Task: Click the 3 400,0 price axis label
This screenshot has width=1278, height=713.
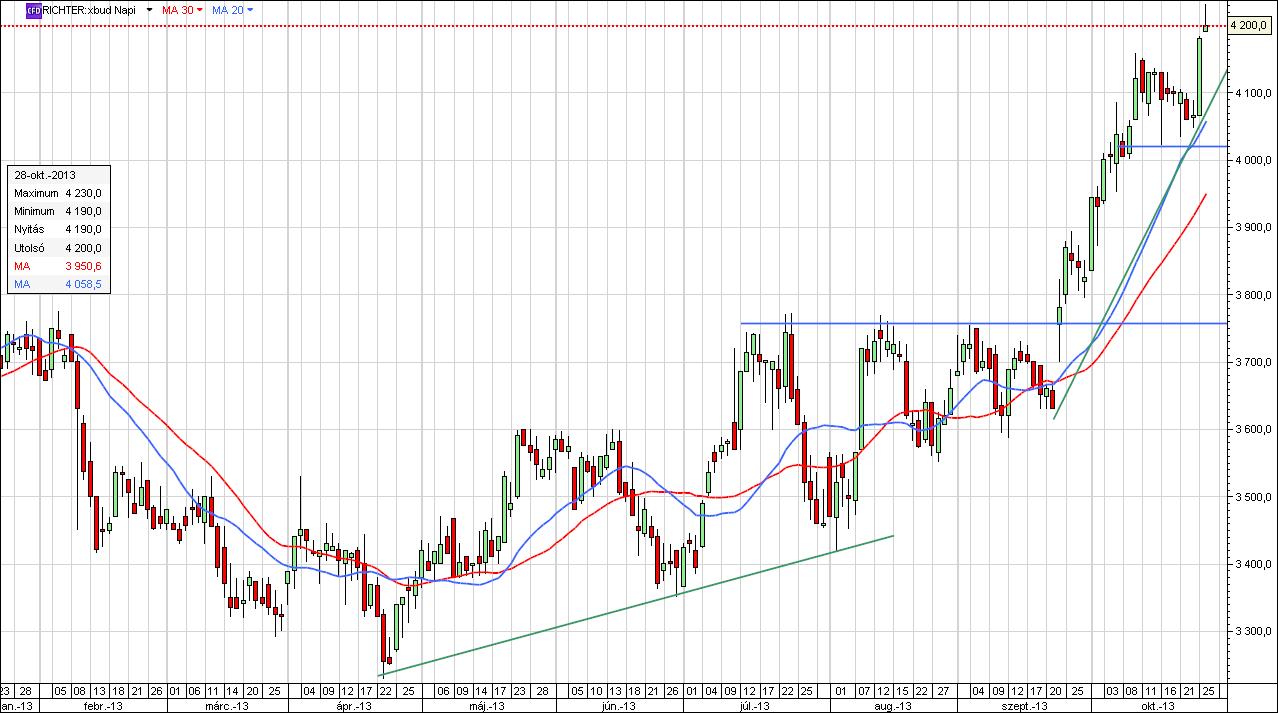Action: pos(1252,564)
